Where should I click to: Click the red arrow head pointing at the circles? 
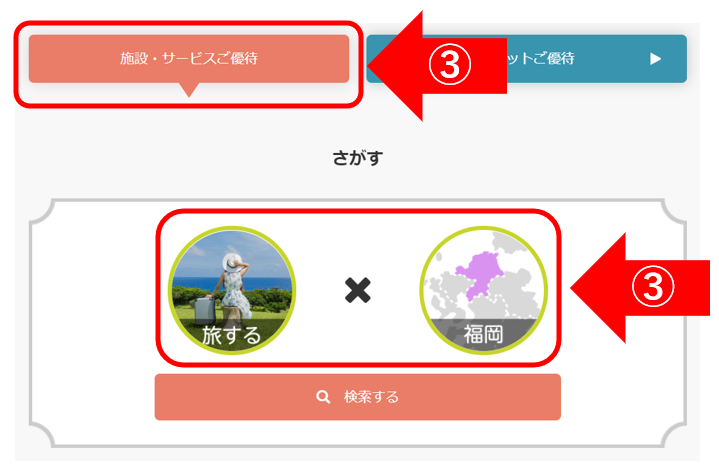599,288
